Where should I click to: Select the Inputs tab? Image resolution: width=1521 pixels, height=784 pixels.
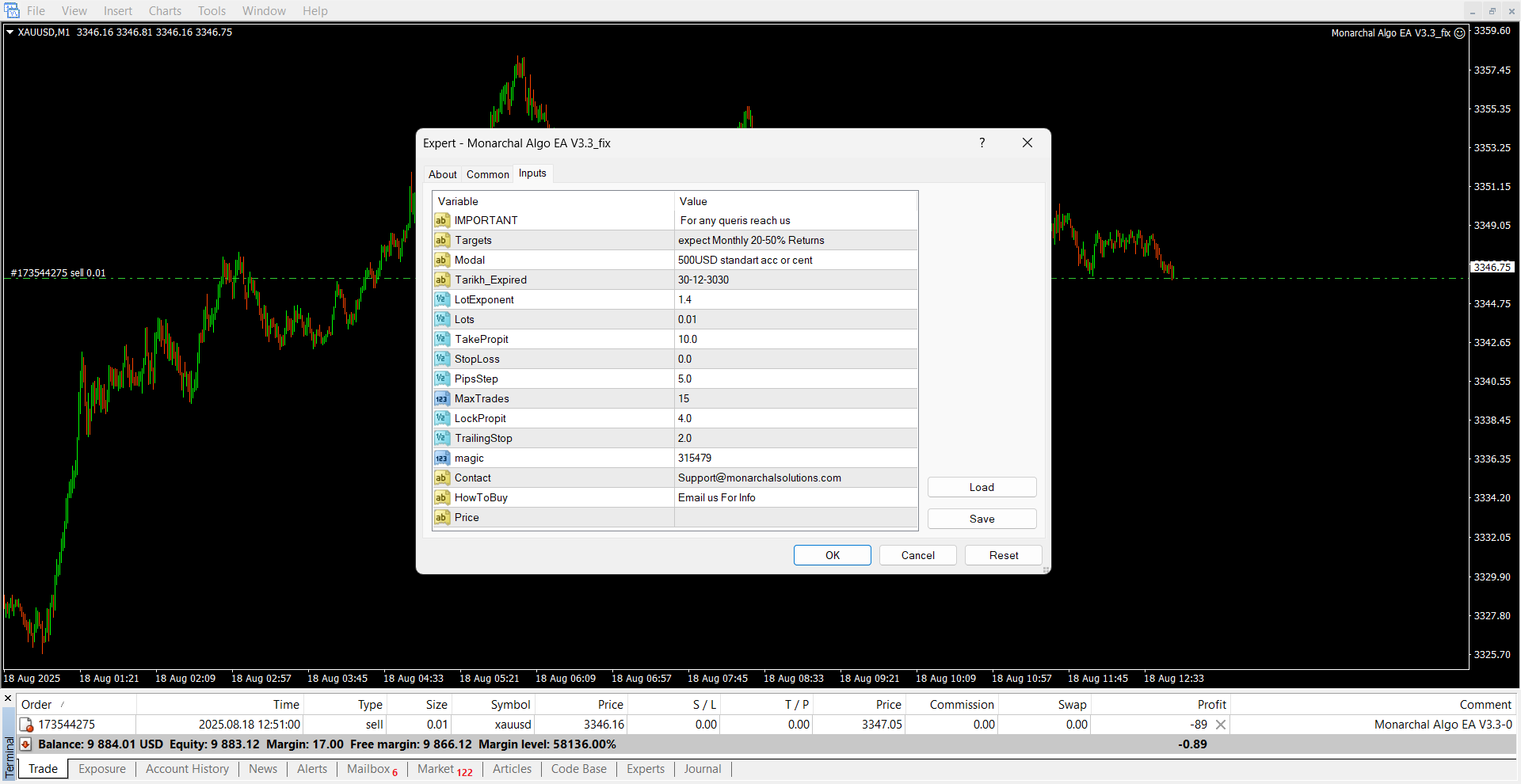(x=532, y=173)
